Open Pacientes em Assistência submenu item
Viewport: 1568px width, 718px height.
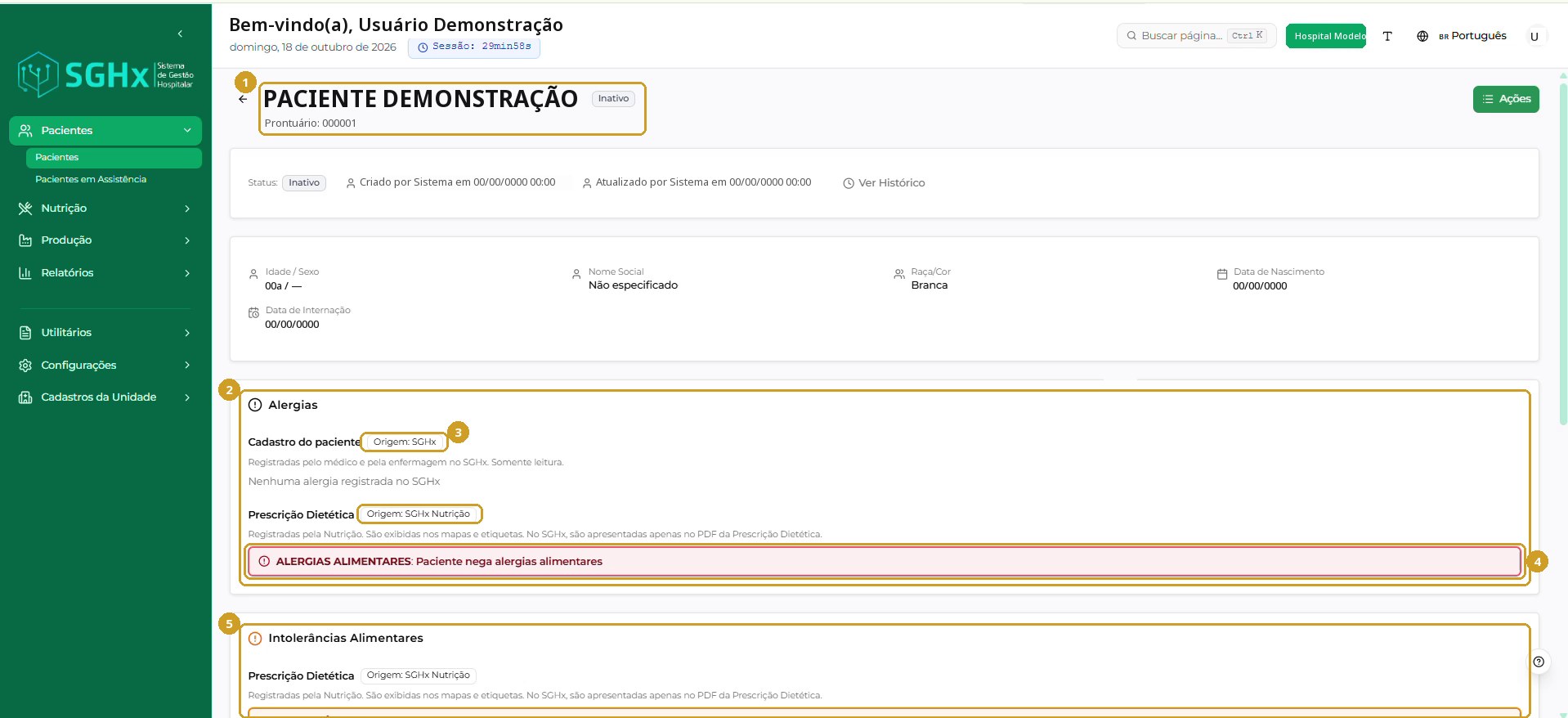coord(91,179)
